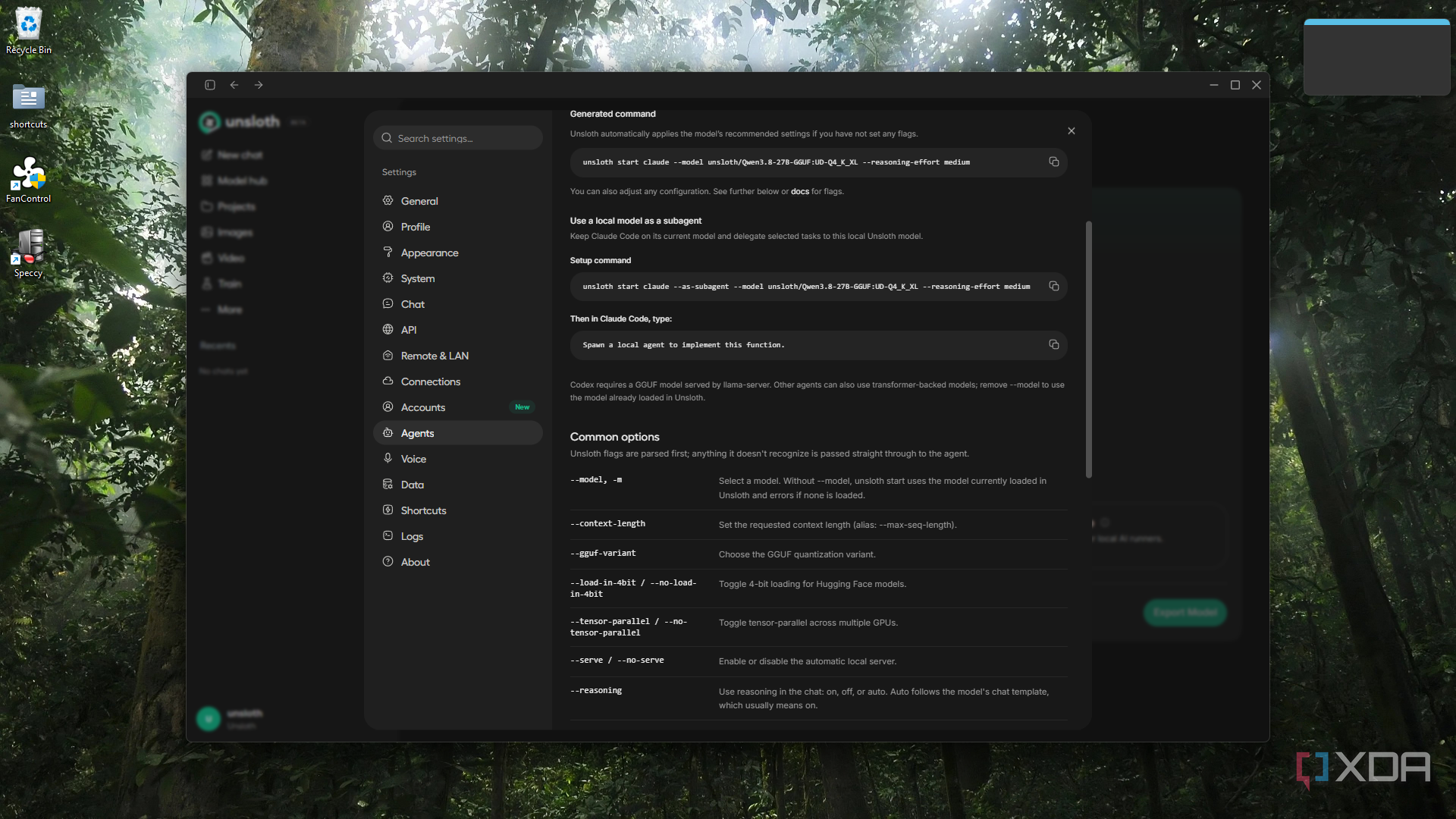Click the System settings icon
The width and height of the screenshot is (1456, 819).
pyautogui.click(x=388, y=278)
